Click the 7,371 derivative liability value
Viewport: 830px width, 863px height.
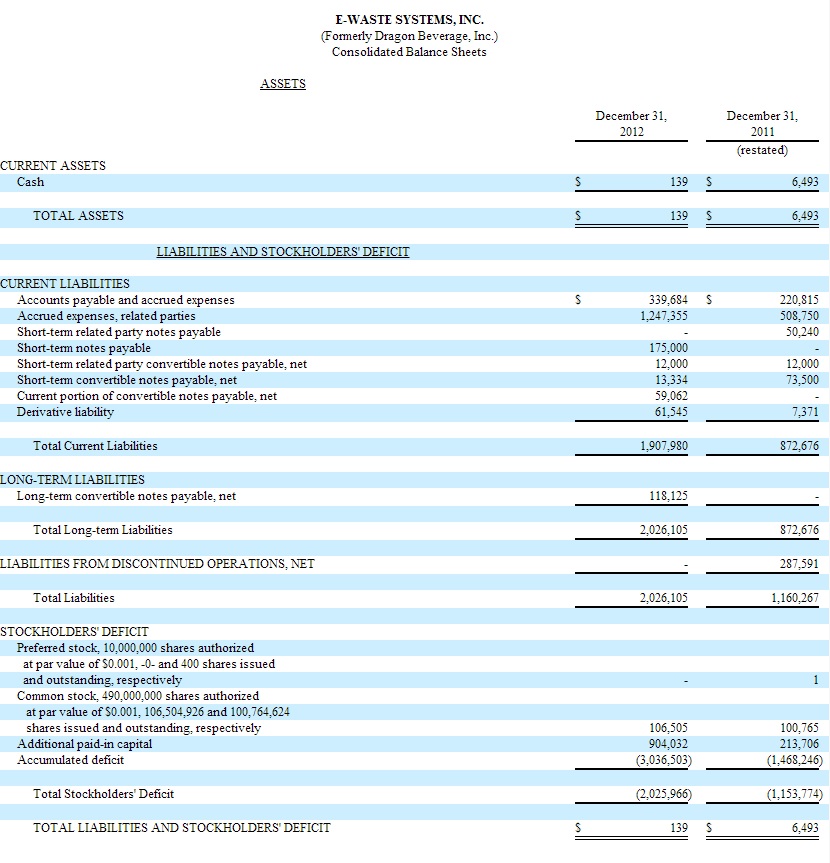[x=805, y=412]
